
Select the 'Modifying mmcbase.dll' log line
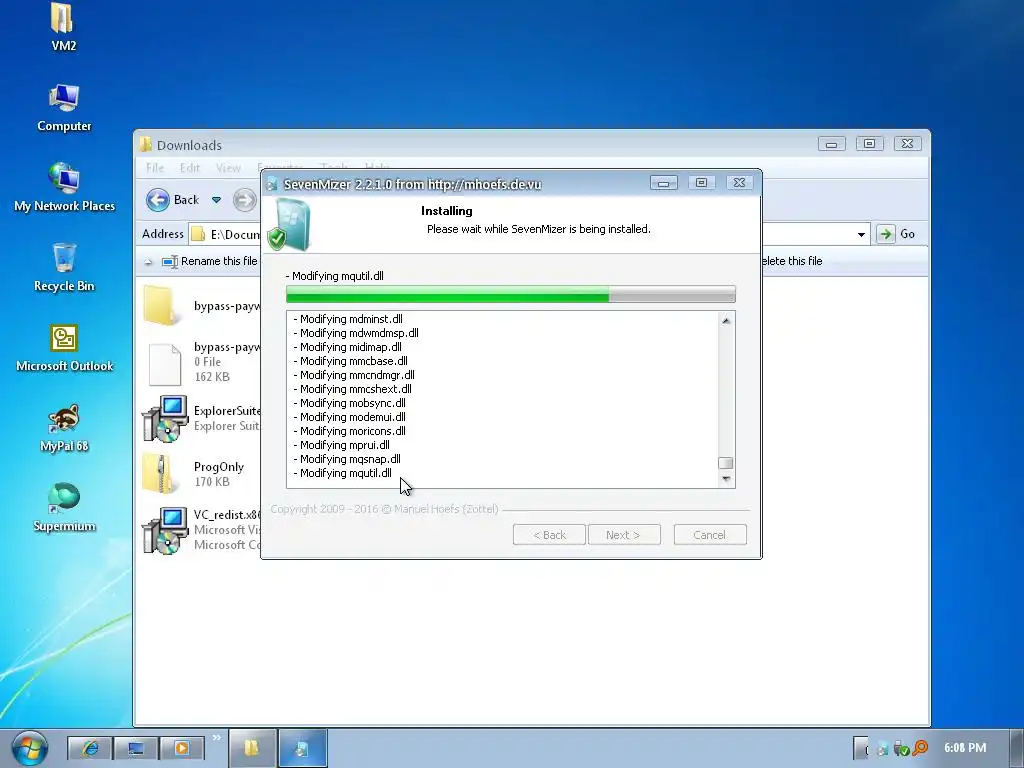[x=351, y=361]
